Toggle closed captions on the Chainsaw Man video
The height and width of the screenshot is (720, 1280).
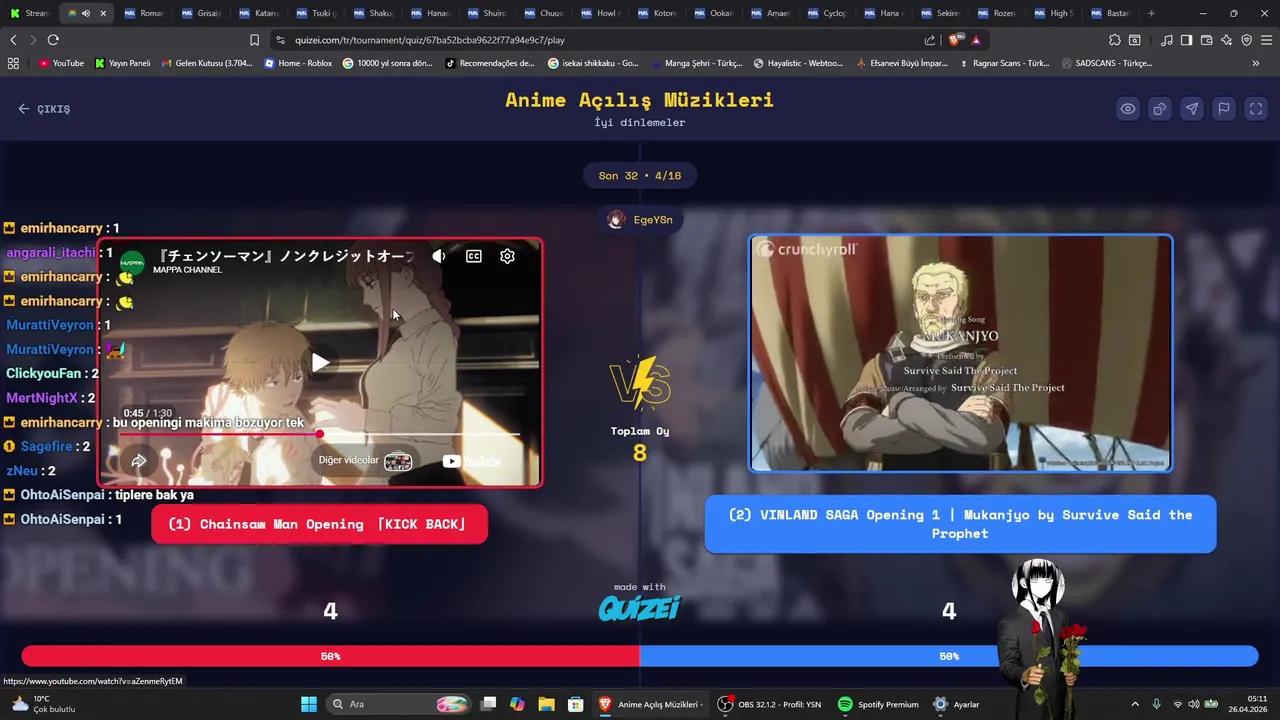pos(474,256)
